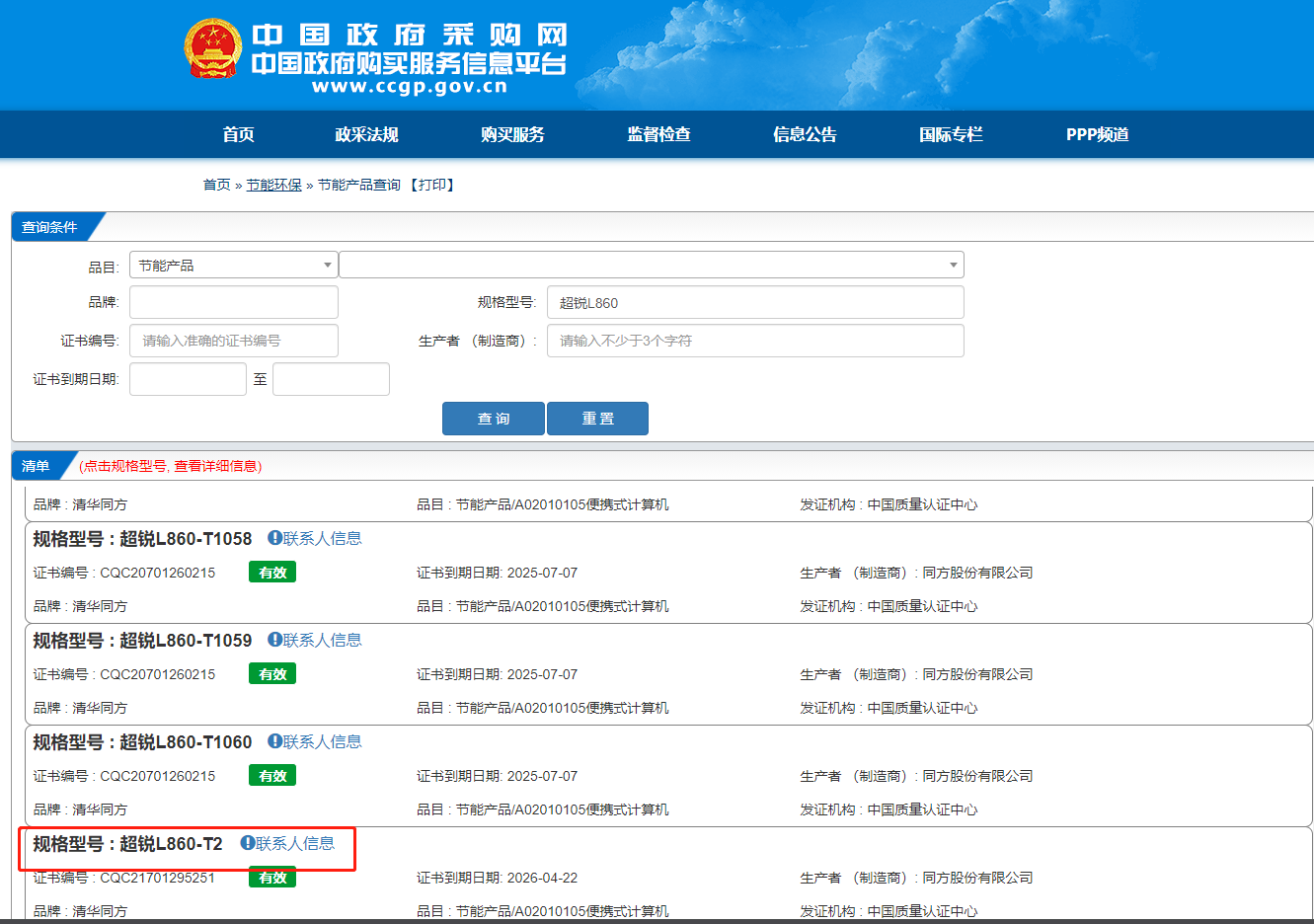Open 信息公告 navigation item
This screenshot has height=924, width=1314.
[805, 134]
